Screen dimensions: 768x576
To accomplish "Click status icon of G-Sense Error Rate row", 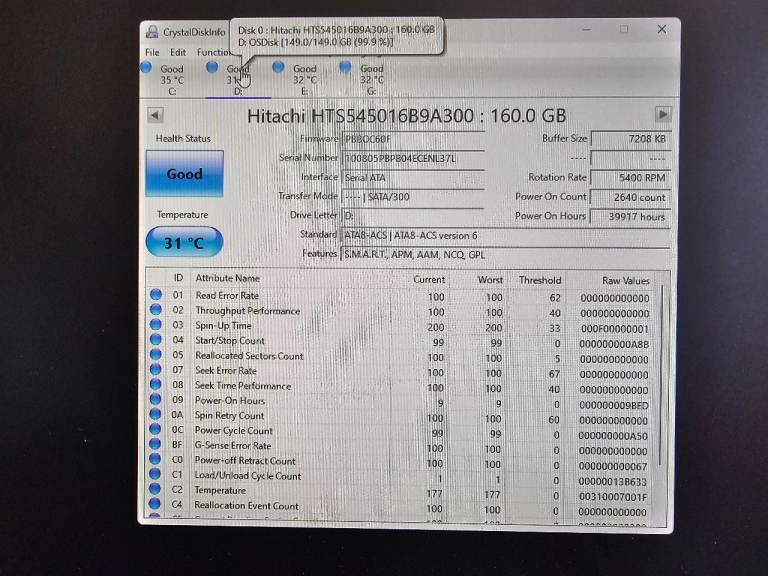I will [155, 444].
